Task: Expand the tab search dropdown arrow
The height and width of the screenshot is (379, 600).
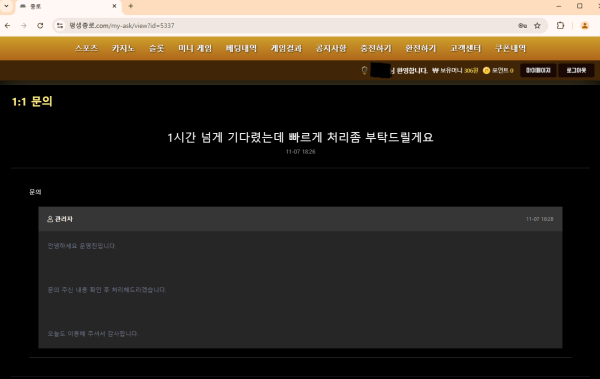Action: [7, 6]
